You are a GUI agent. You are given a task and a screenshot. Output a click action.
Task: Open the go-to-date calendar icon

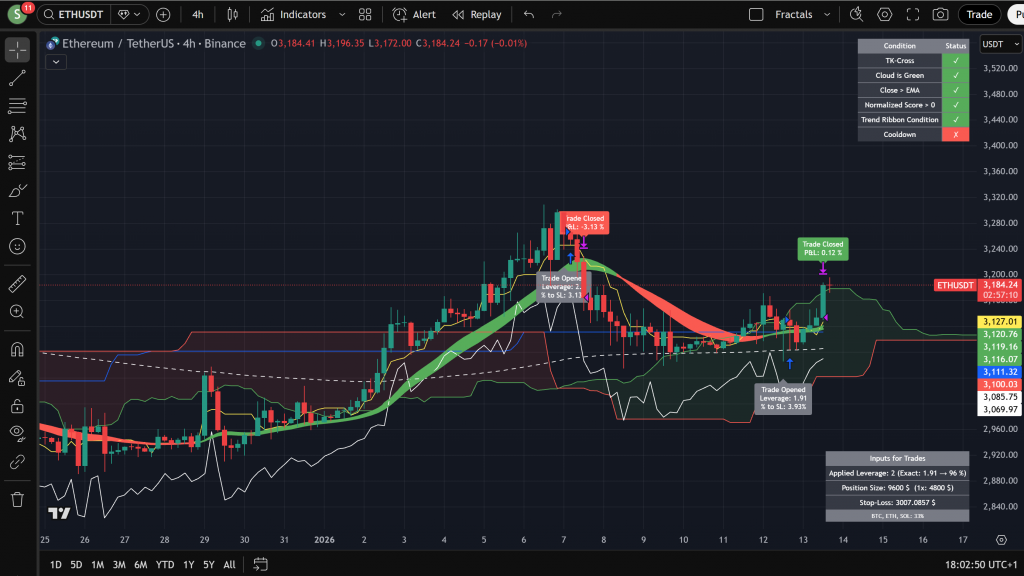point(260,564)
